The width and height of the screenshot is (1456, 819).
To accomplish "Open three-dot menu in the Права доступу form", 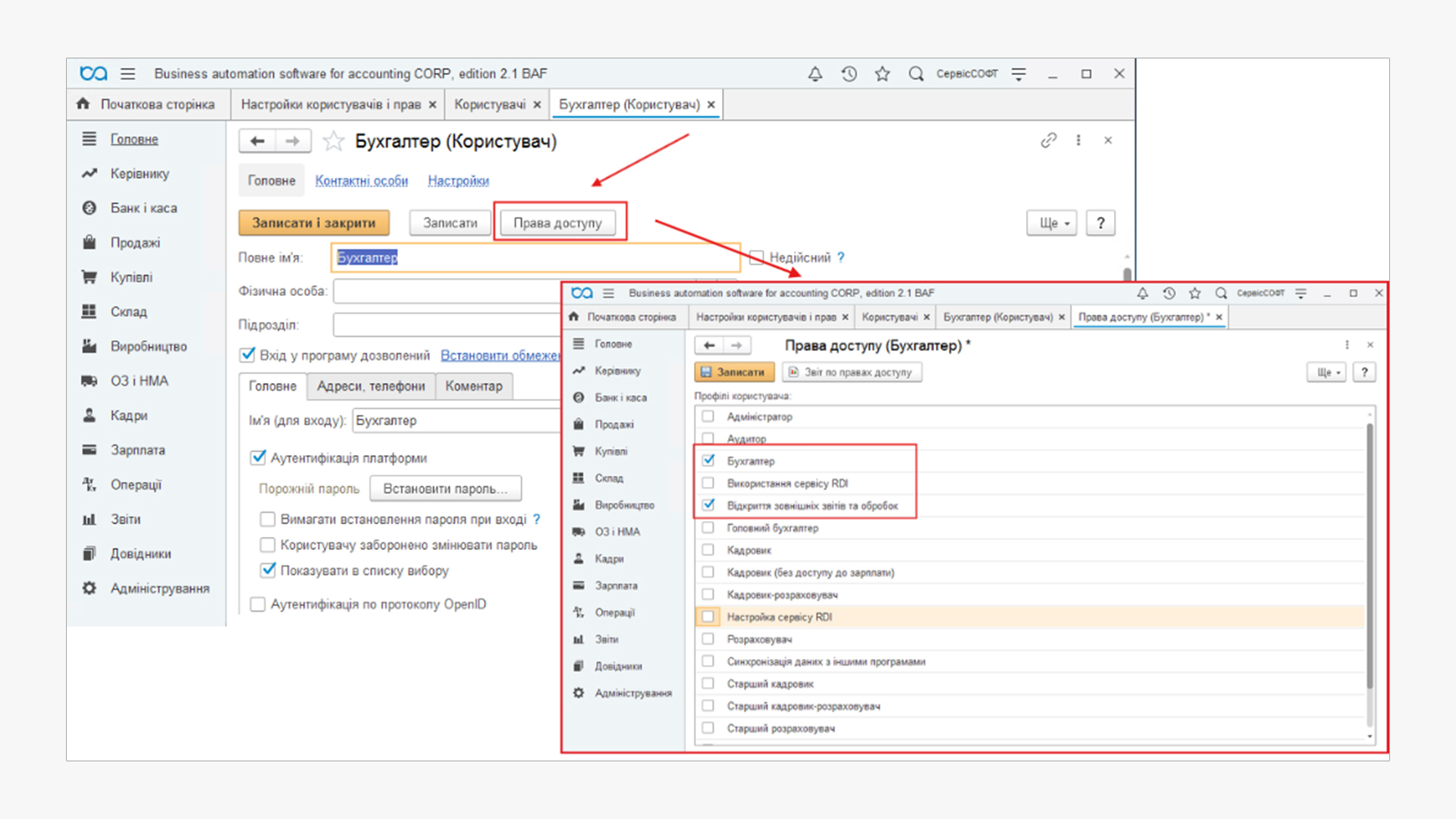I will (1347, 345).
